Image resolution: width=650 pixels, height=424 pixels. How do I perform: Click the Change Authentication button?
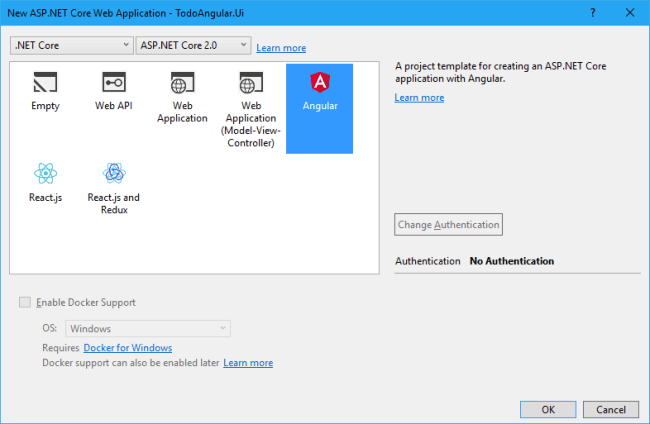pyautogui.click(x=449, y=225)
